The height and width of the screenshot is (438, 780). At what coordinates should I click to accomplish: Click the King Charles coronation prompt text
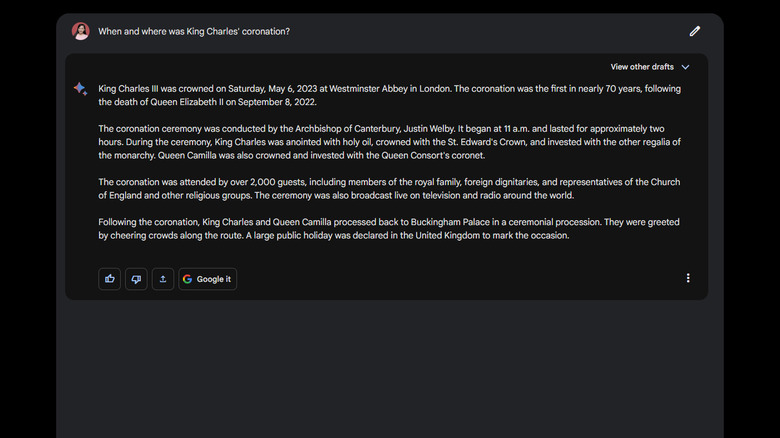[x=194, y=31]
